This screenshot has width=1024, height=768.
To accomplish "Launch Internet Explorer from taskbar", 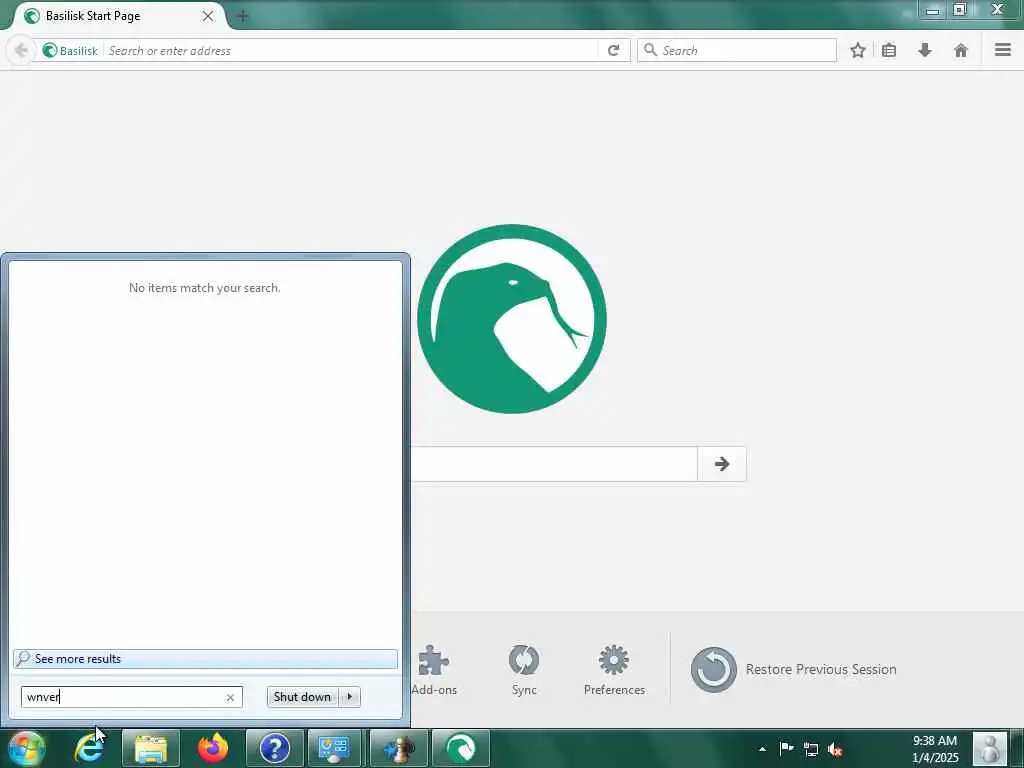I will coord(89,748).
